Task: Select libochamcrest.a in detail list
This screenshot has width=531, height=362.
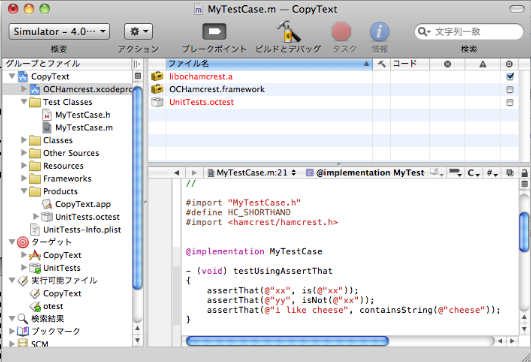Action: coord(201,77)
